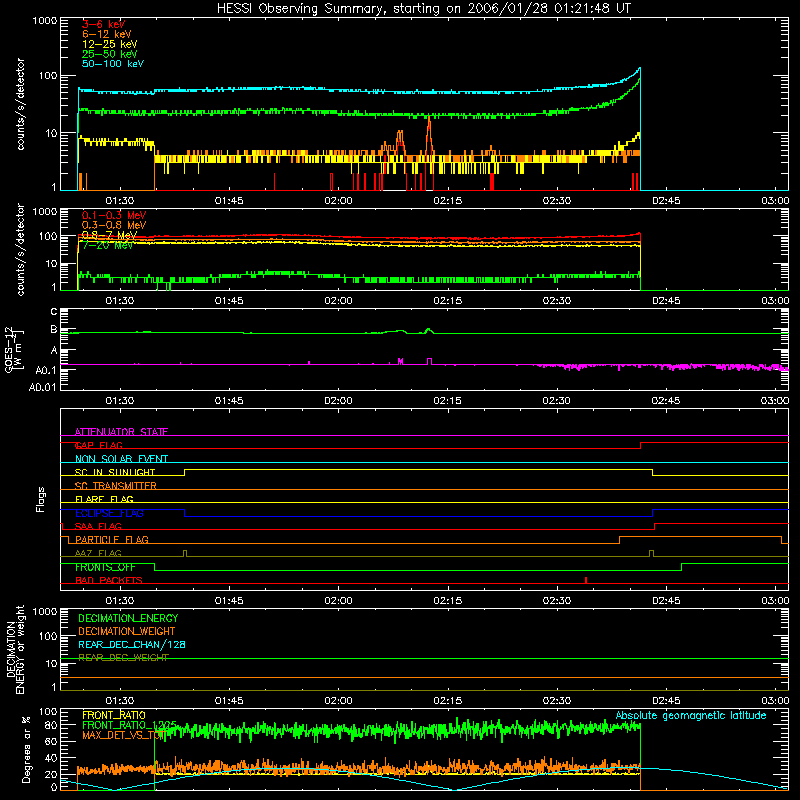The width and height of the screenshot is (800, 800).
Task: Click the HESSI Observing Summary title text
Action: (x=424, y=8)
